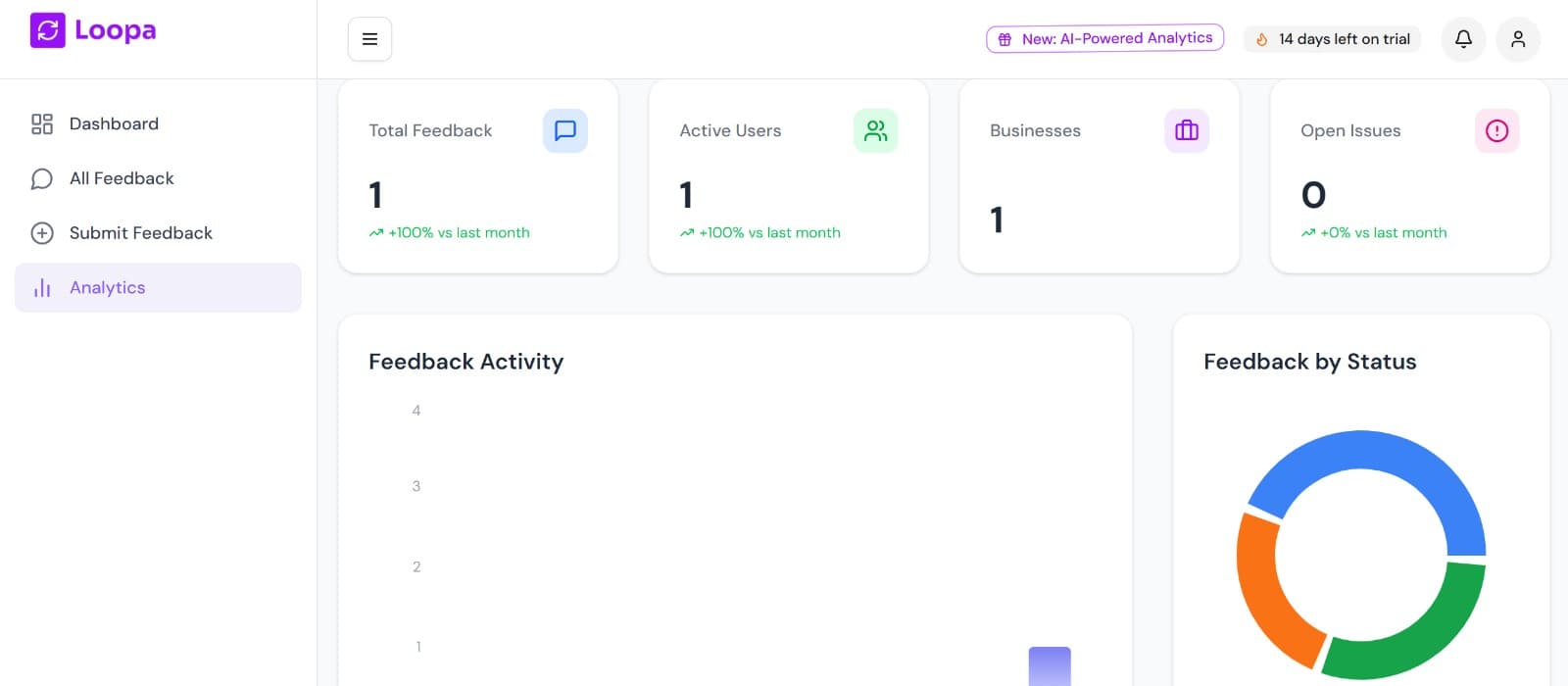The height and width of the screenshot is (686, 1568).
Task: Click the Feedback Activity heading
Action: click(466, 362)
